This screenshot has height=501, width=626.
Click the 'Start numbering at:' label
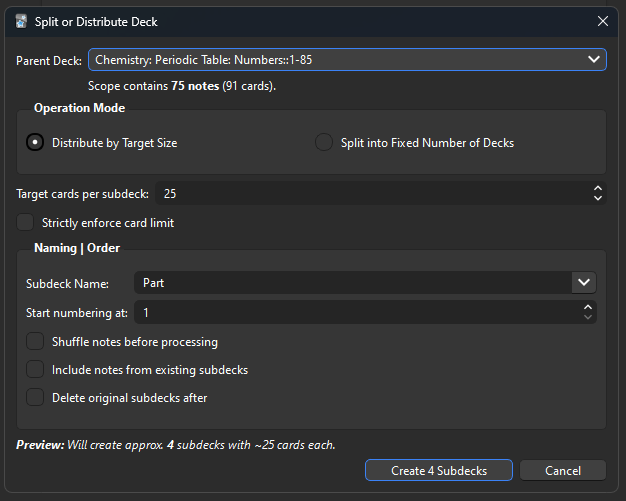click(x=77, y=313)
